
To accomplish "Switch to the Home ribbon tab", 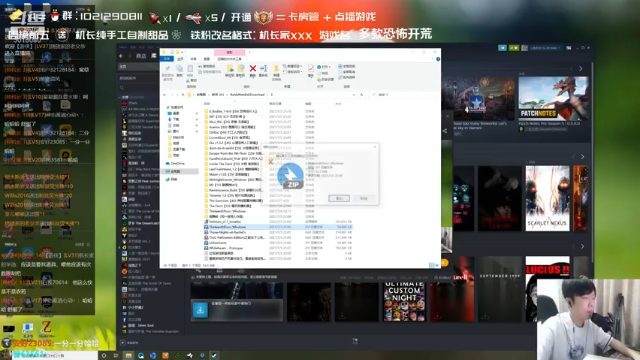I will point(180,59).
